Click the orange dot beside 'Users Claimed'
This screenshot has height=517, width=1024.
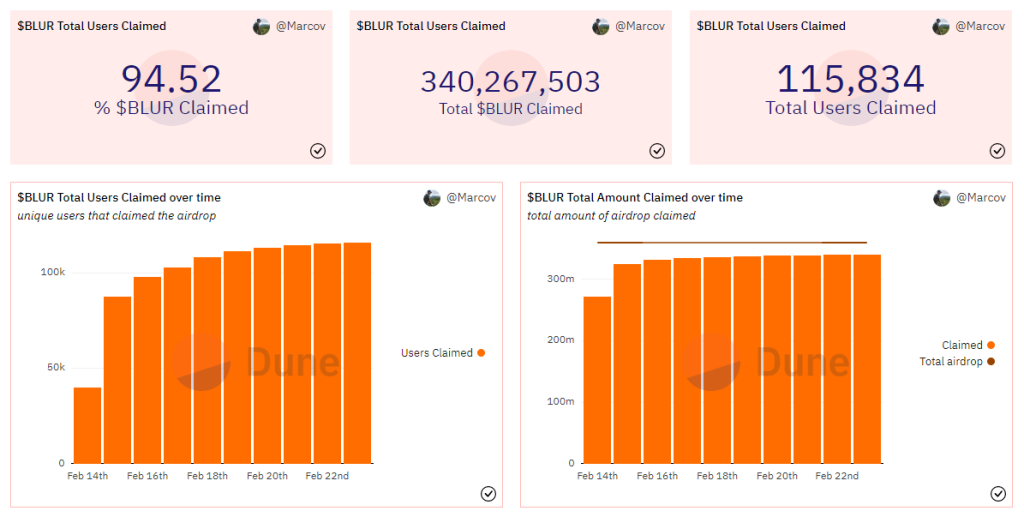[x=481, y=352]
